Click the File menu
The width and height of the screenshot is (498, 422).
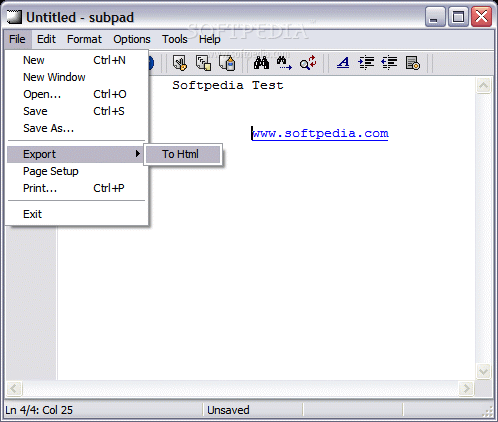(x=17, y=39)
